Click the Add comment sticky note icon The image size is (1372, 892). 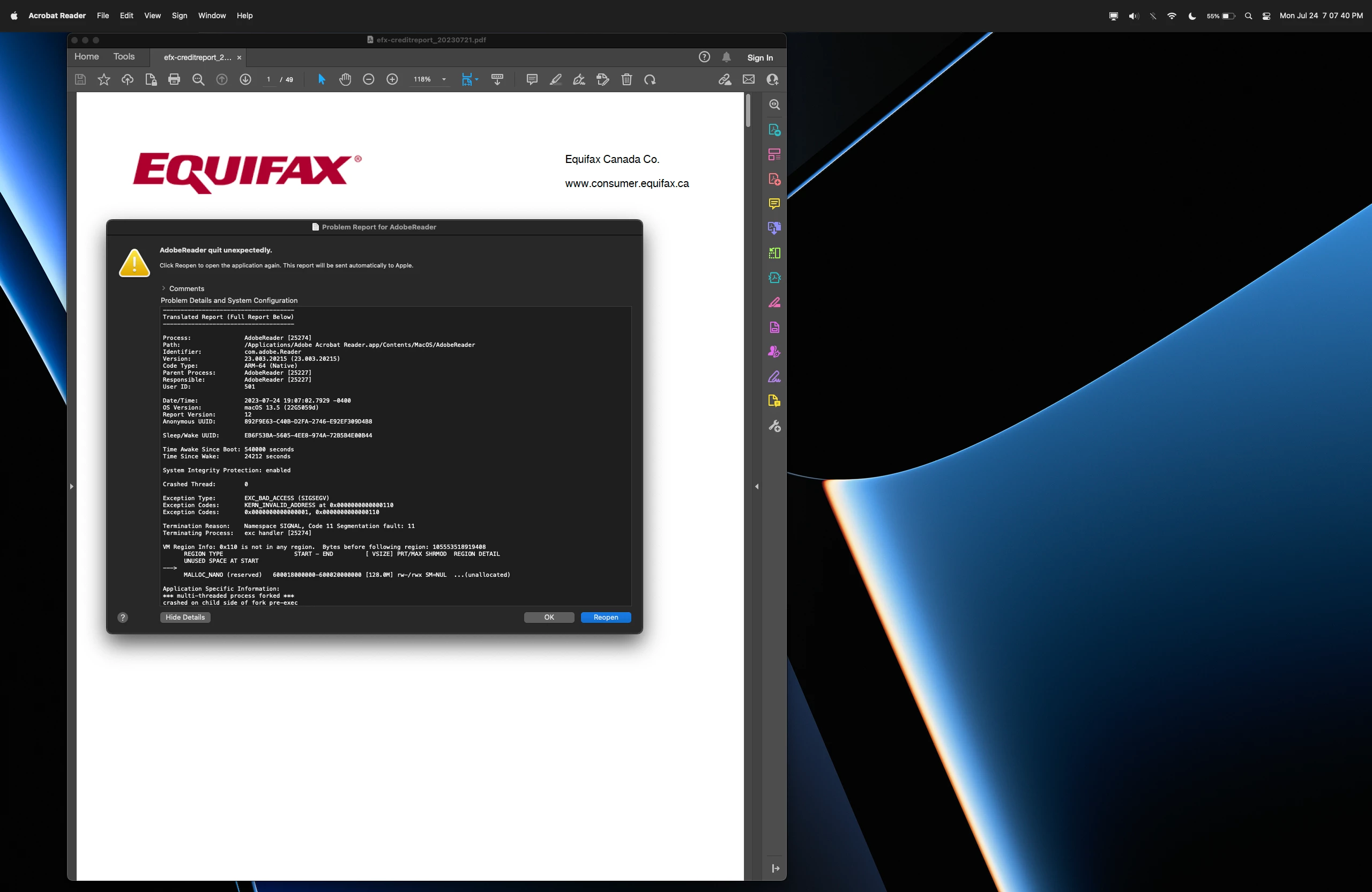coord(532,79)
